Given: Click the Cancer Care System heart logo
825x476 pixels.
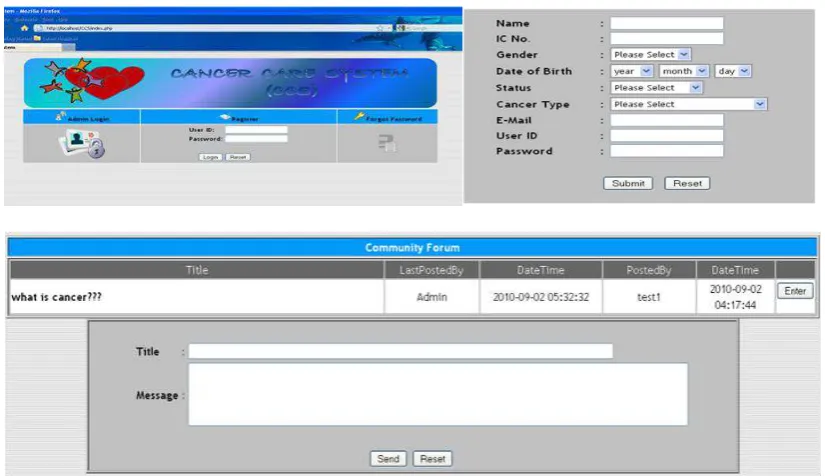Looking at the screenshot, I should coord(95,80).
